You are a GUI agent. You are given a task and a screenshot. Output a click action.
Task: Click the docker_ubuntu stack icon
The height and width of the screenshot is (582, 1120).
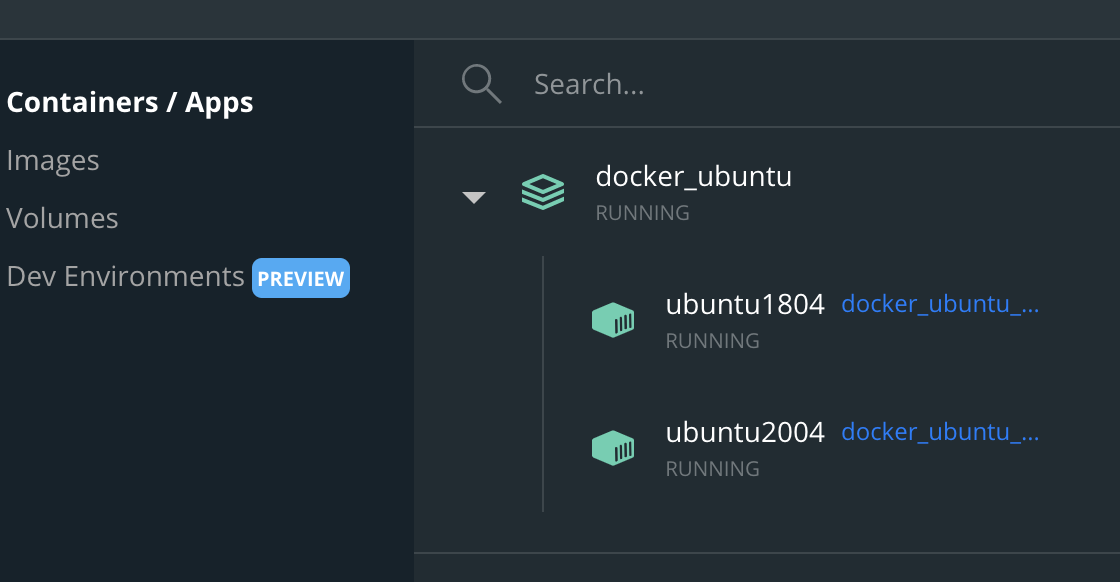(x=543, y=194)
